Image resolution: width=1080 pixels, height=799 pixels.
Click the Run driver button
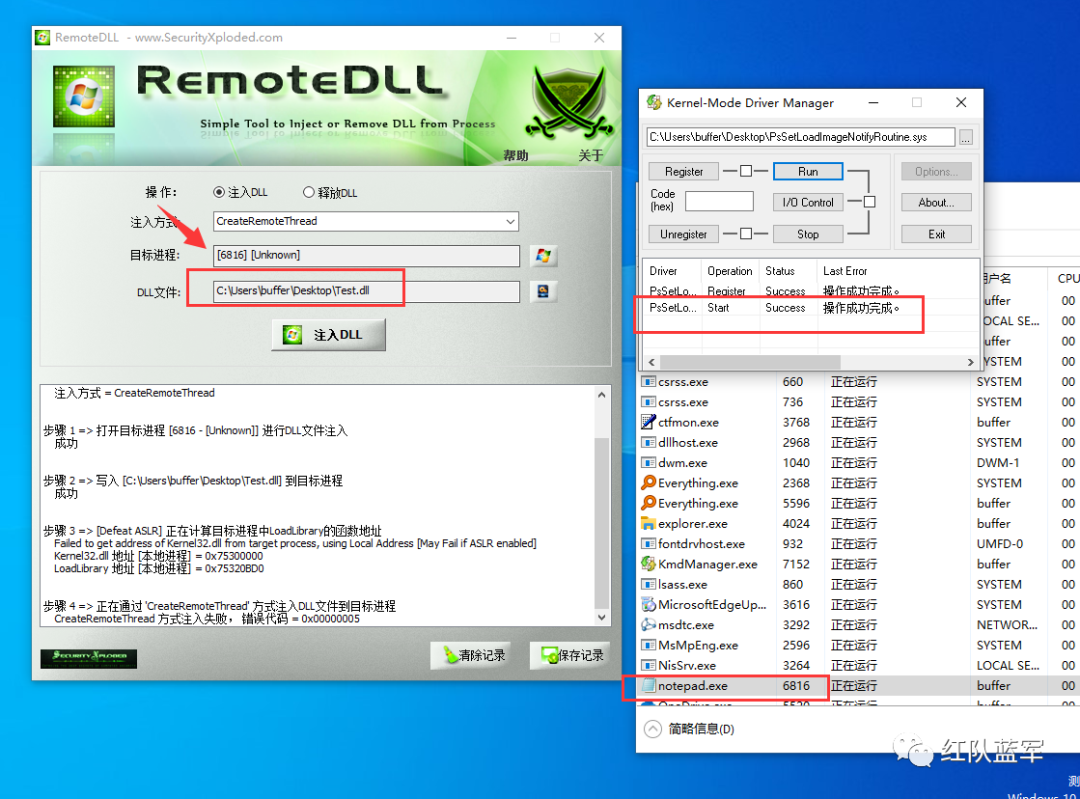808,172
